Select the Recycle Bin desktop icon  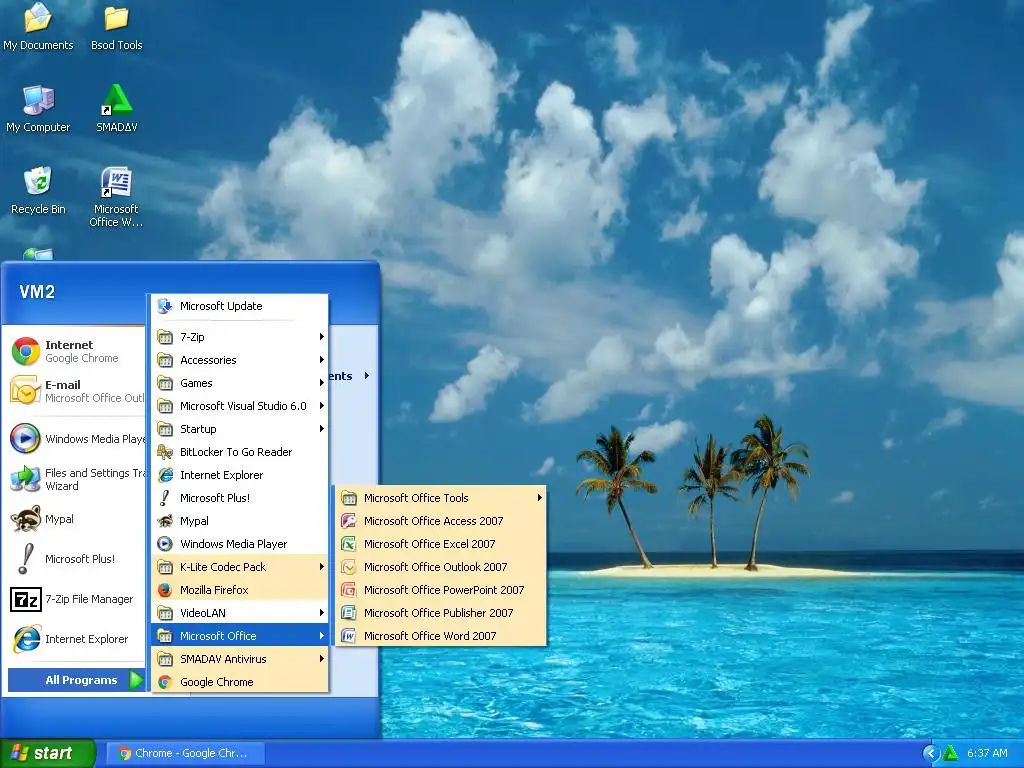click(38, 182)
